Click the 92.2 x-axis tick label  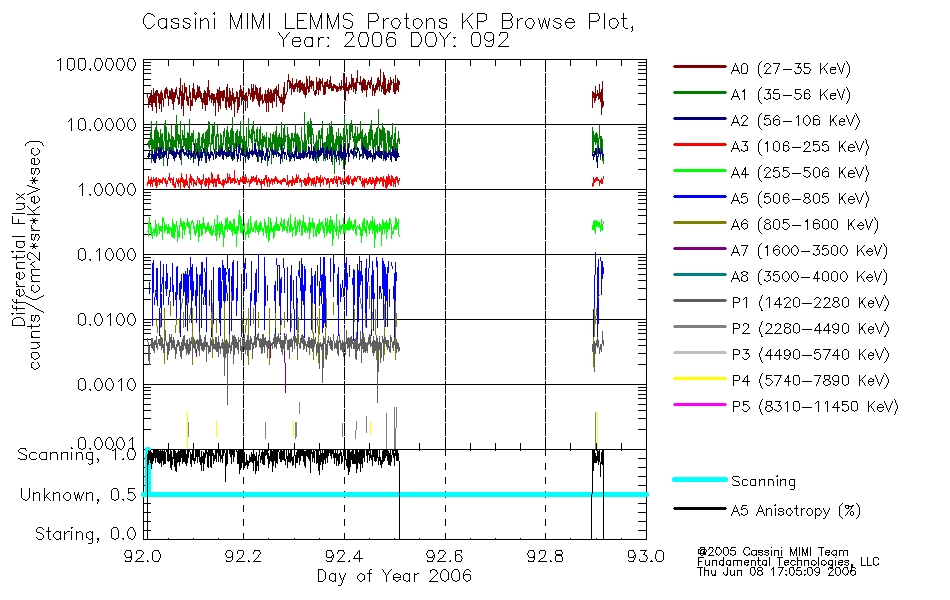[244, 556]
